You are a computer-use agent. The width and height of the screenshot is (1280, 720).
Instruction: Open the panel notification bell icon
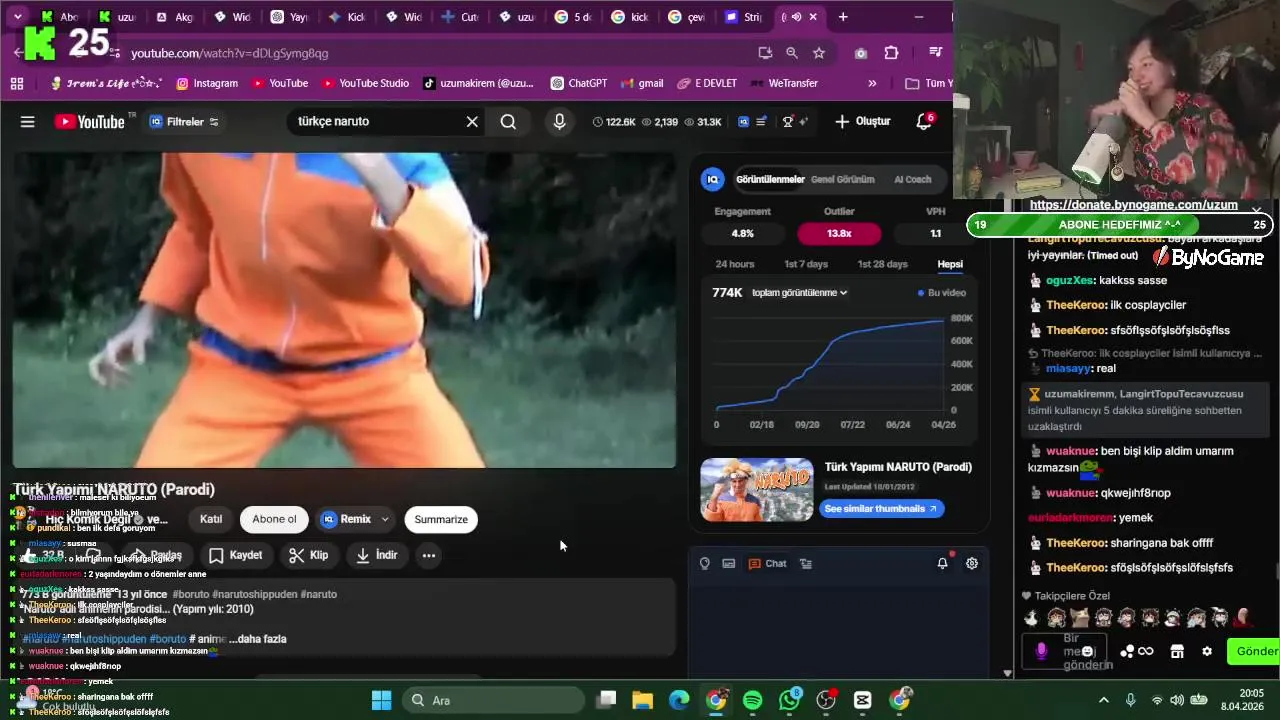click(x=942, y=563)
